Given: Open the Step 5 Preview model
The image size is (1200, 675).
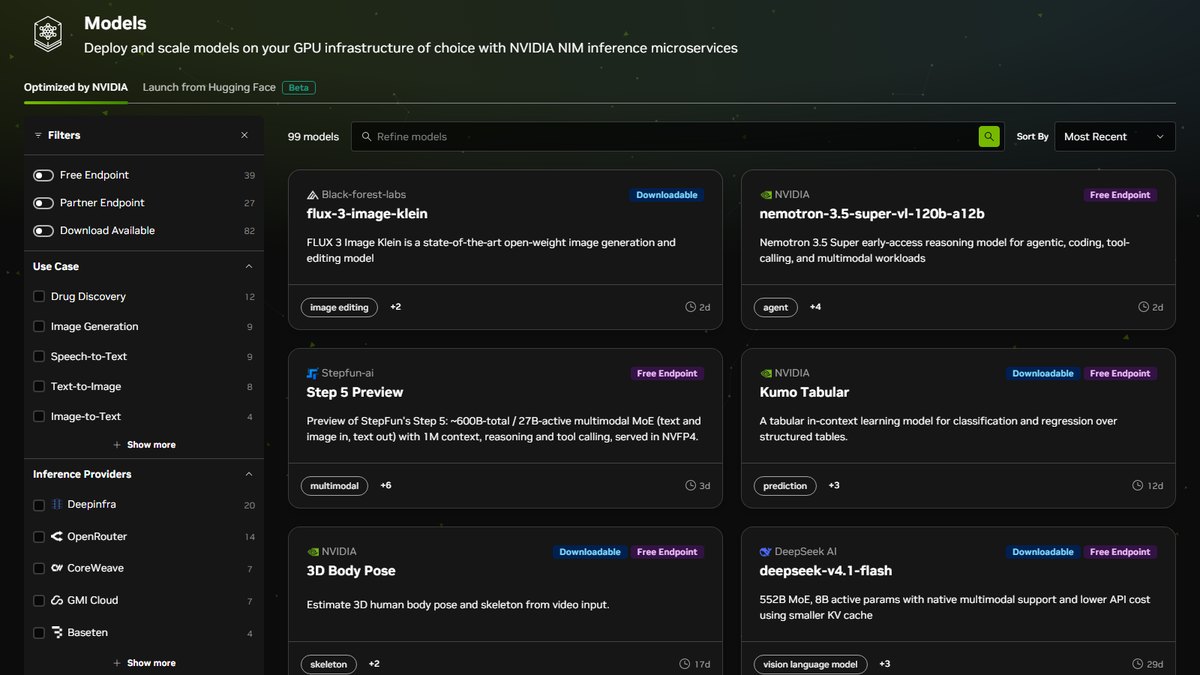Looking at the screenshot, I should coord(355,392).
